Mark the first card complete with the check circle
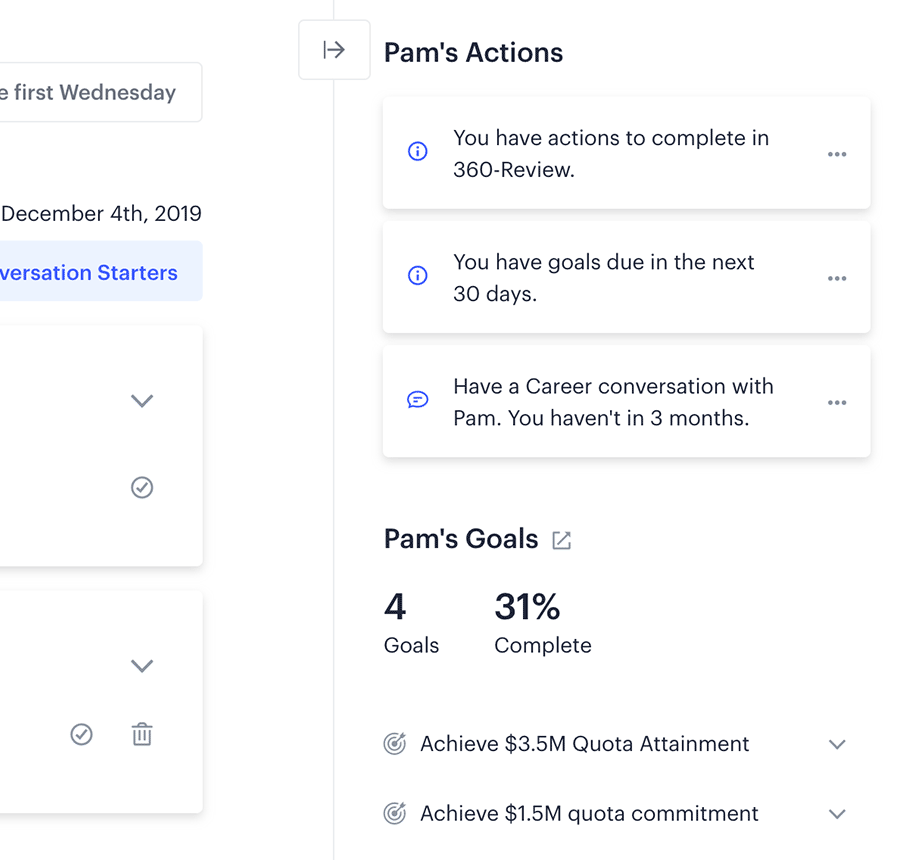900x860 pixels. (142, 487)
